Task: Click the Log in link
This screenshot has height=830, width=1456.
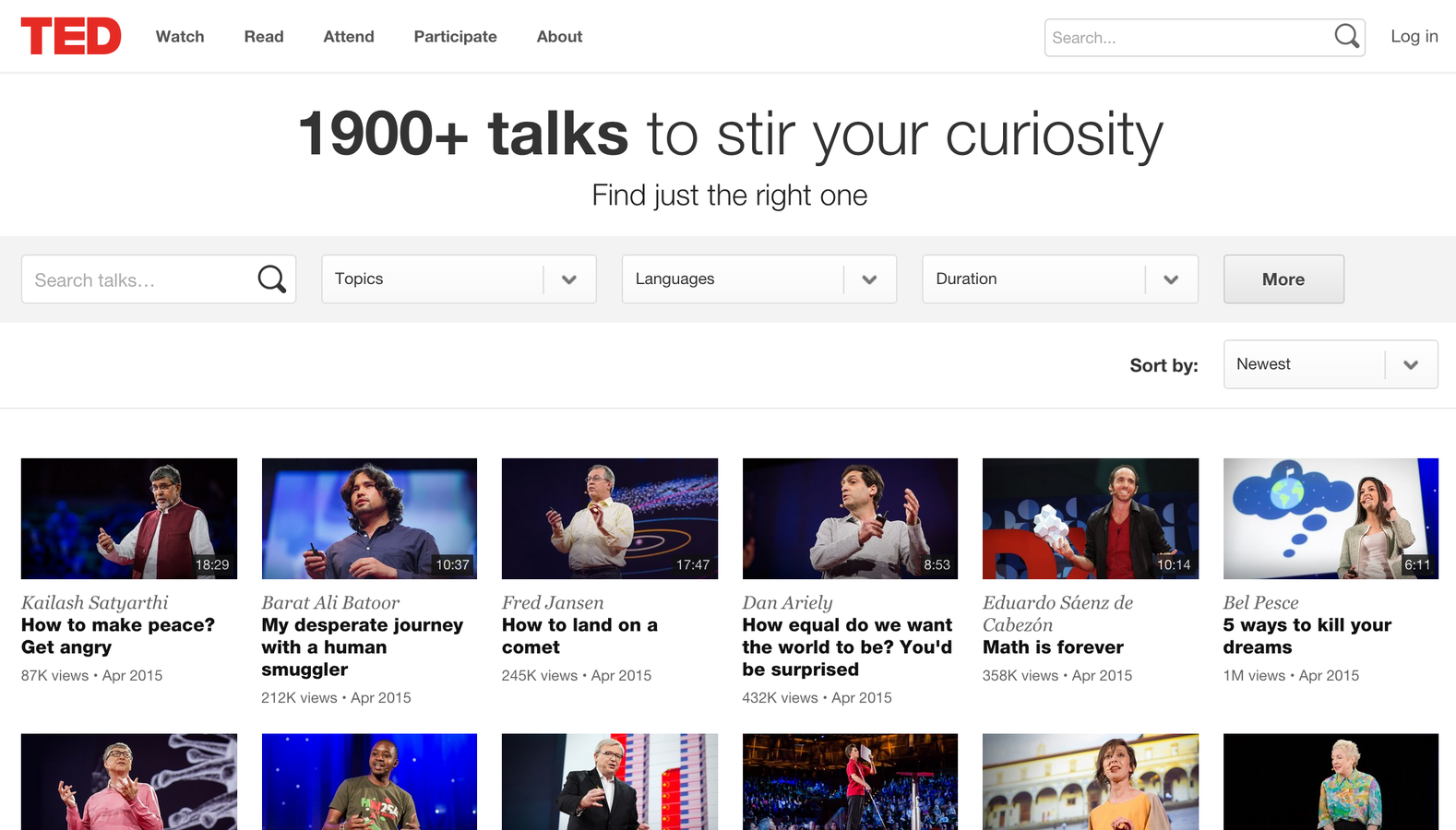Action: click(x=1414, y=36)
